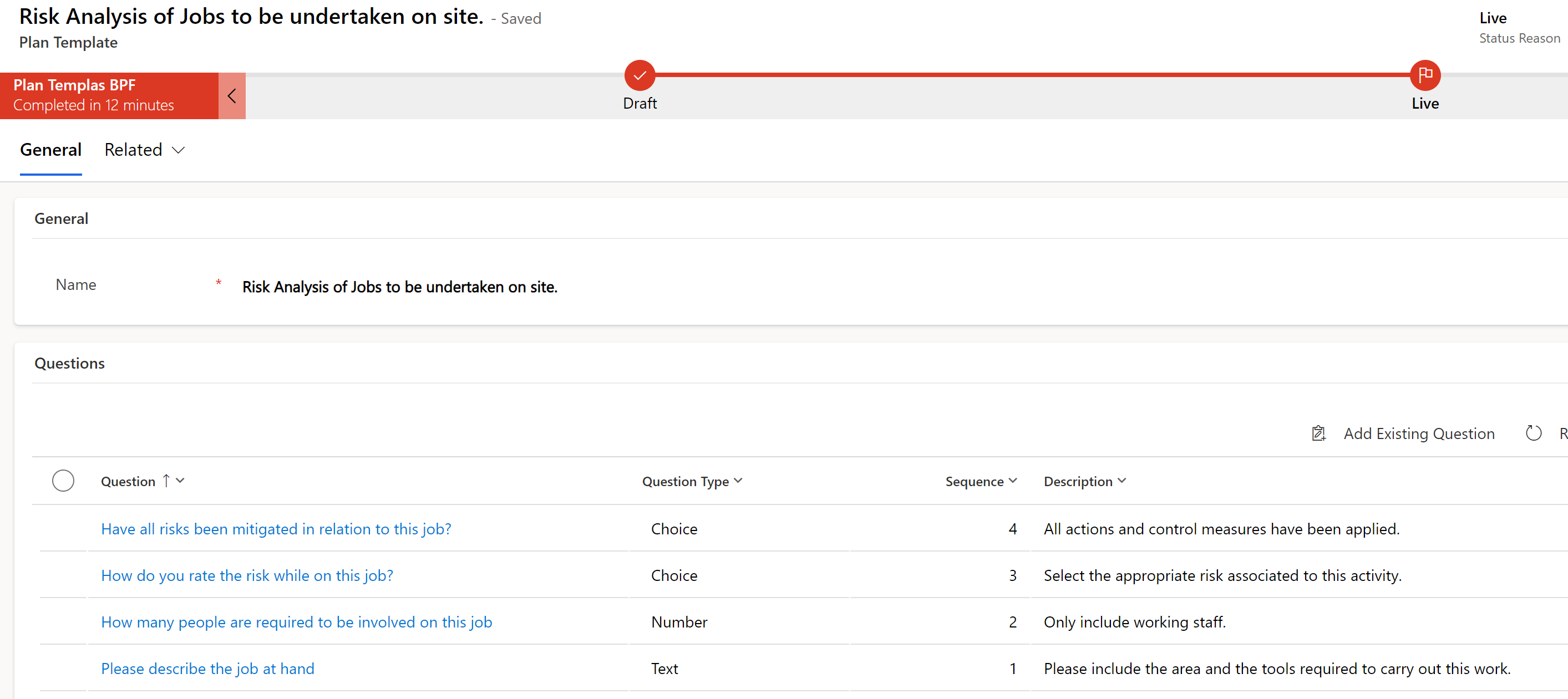This screenshot has width=1568, height=699.
Task: Click the required field asterisk beside Name
Action: point(218,283)
